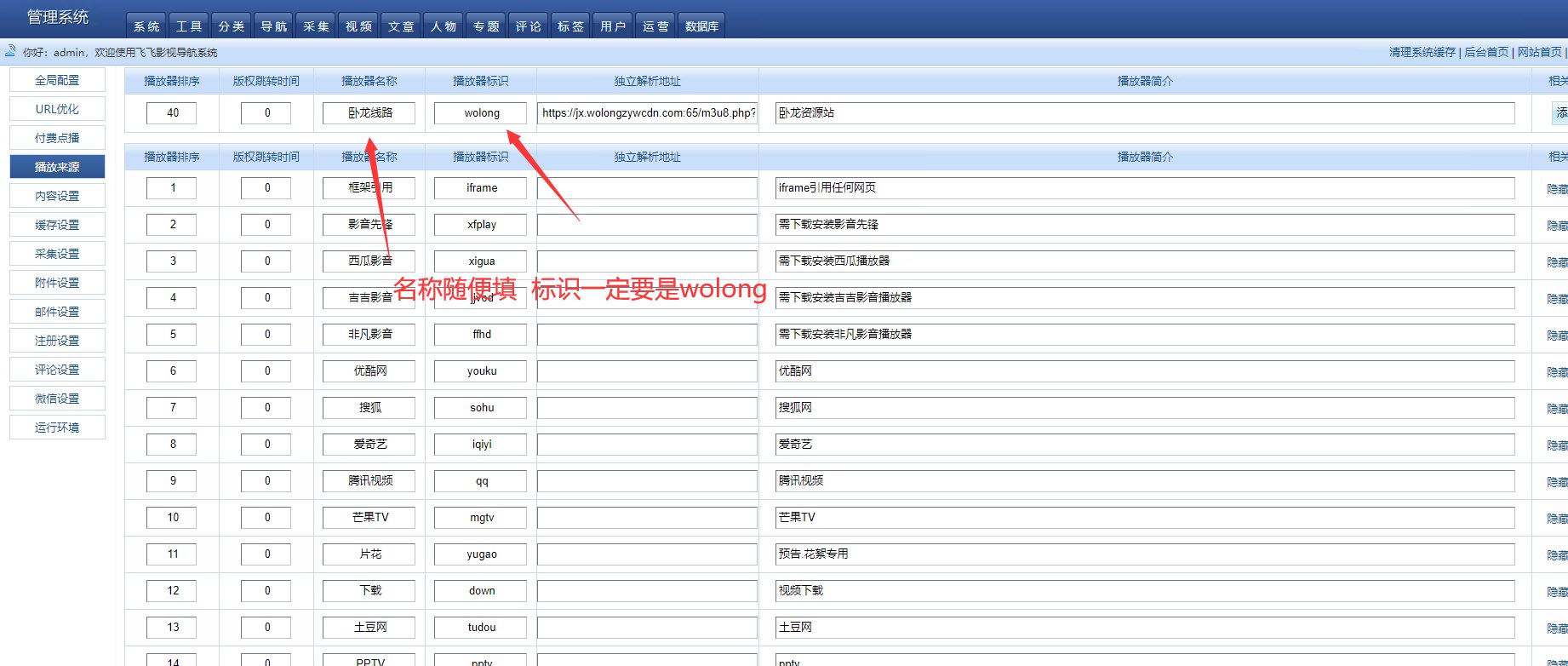Viewport: 1568px width, 666px height.
Task: Click the sort order field showing 40
Action: coord(171,113)
